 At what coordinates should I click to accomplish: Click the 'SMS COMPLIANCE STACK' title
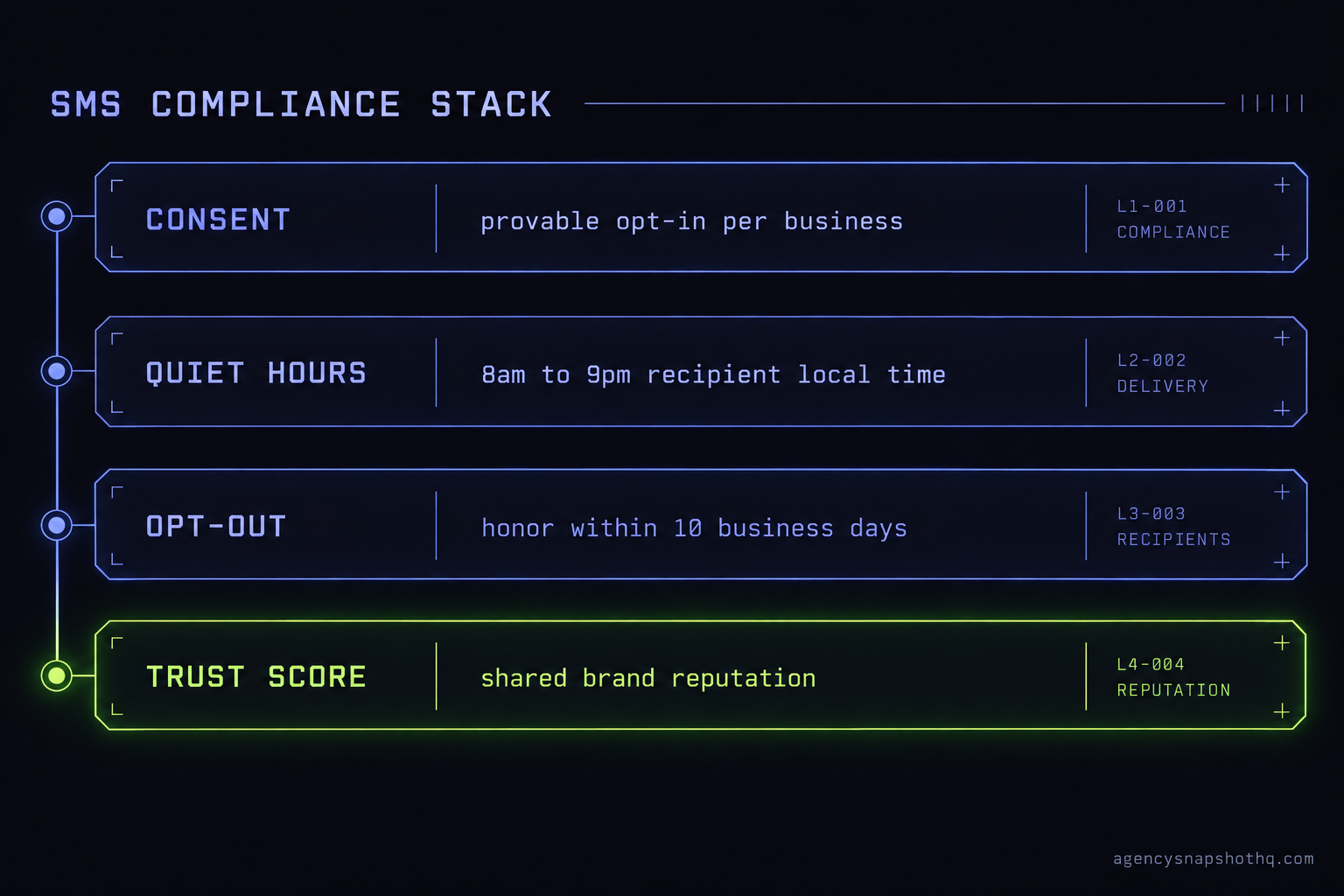pyautogui.click(x=301, y=104)
